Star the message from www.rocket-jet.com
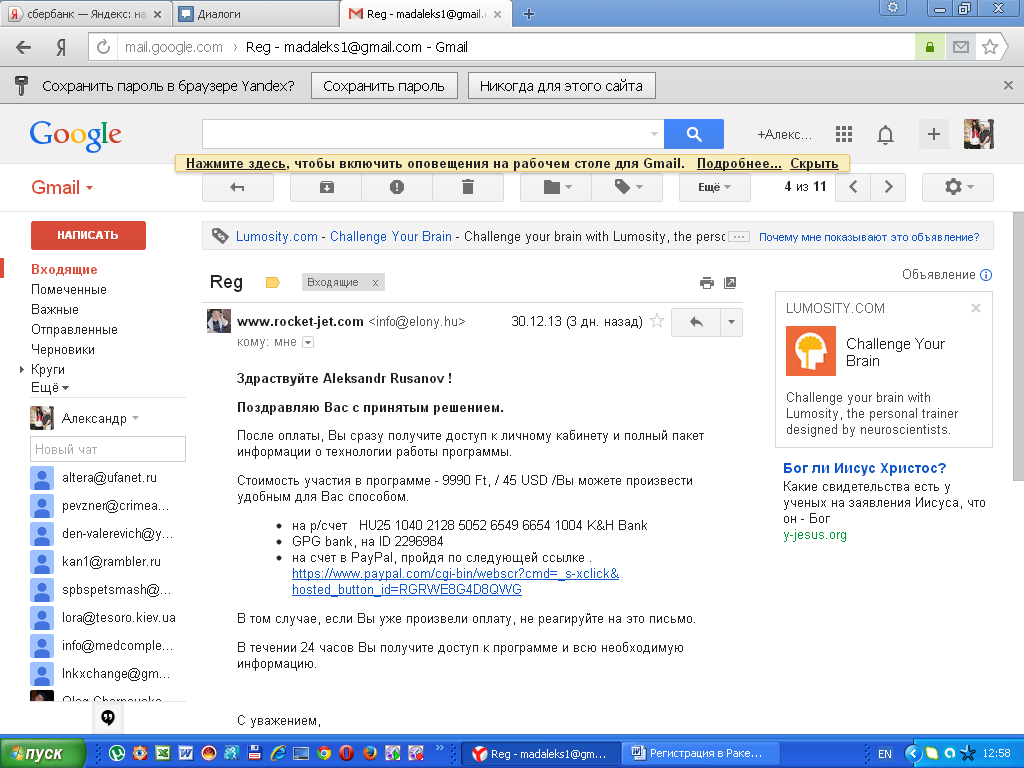Screen dimensions: 1024x768 click(657, 321)
